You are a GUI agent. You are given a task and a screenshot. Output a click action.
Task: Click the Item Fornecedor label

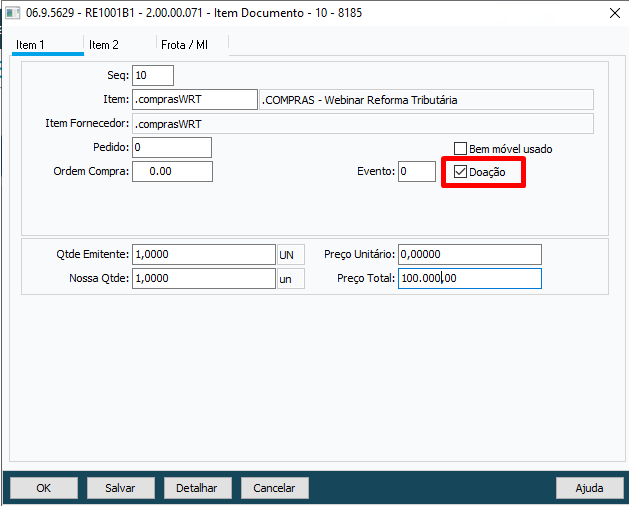point(87,123)
